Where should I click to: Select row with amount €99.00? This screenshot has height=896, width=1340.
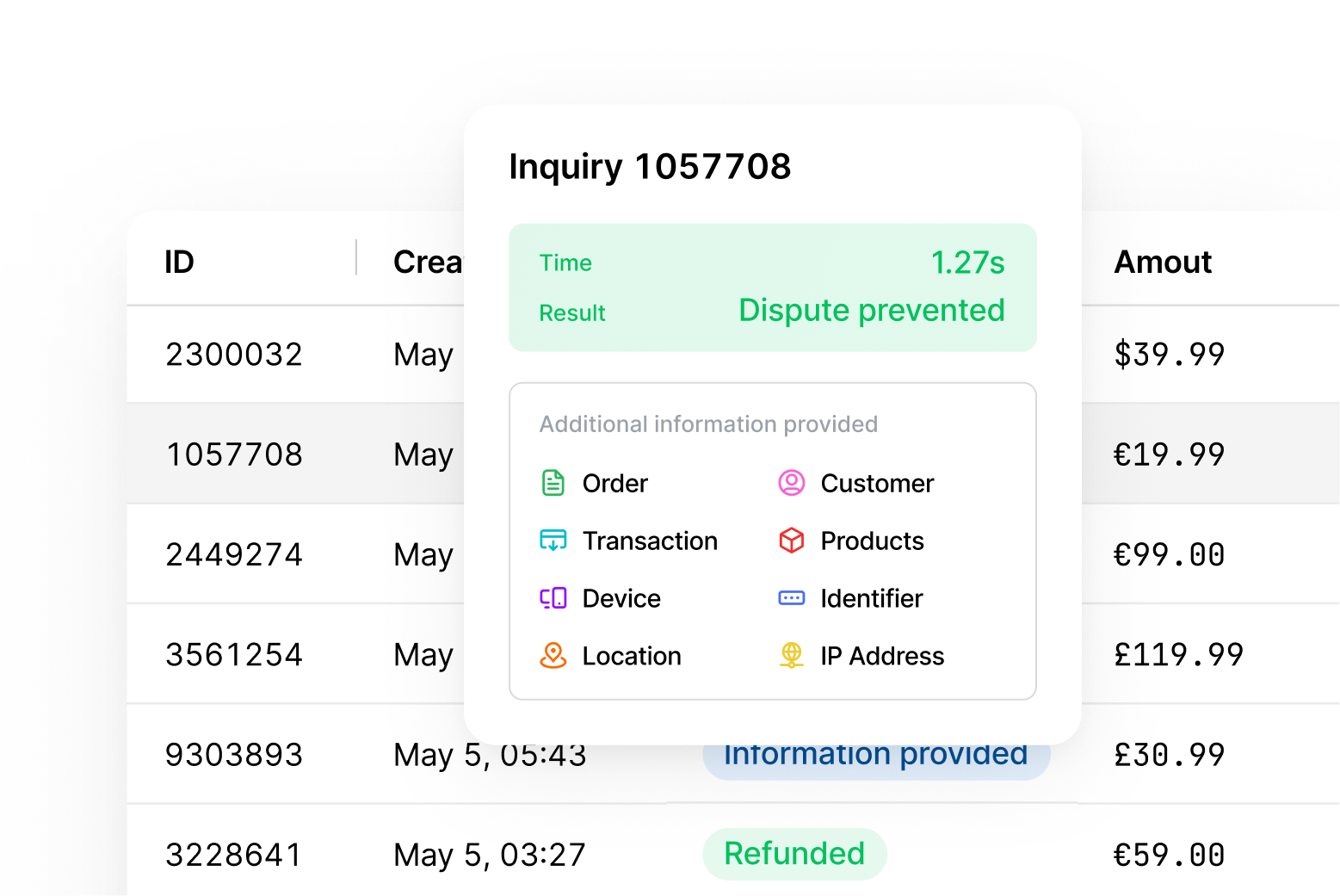point(1169,554)
